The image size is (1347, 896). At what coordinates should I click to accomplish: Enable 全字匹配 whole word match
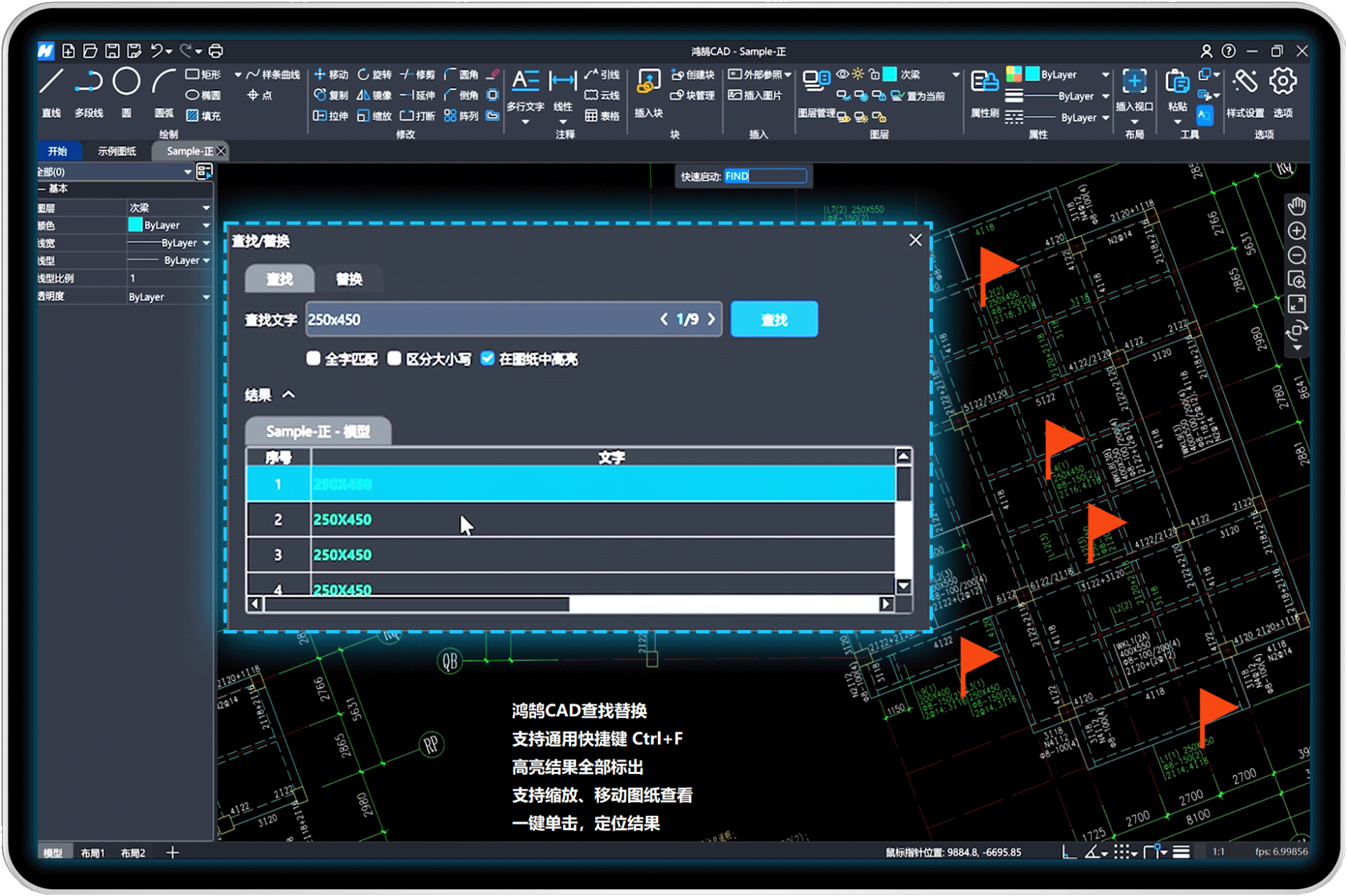click(x=314, y=359)
